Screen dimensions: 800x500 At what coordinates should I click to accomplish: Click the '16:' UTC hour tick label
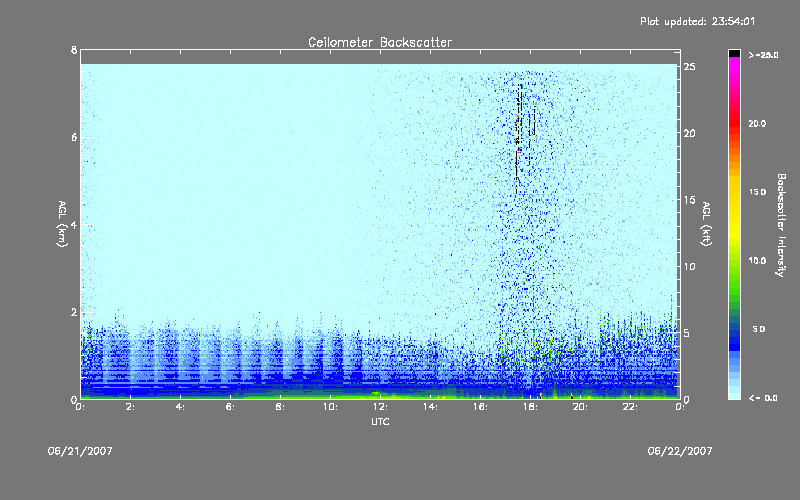[481, 407]
